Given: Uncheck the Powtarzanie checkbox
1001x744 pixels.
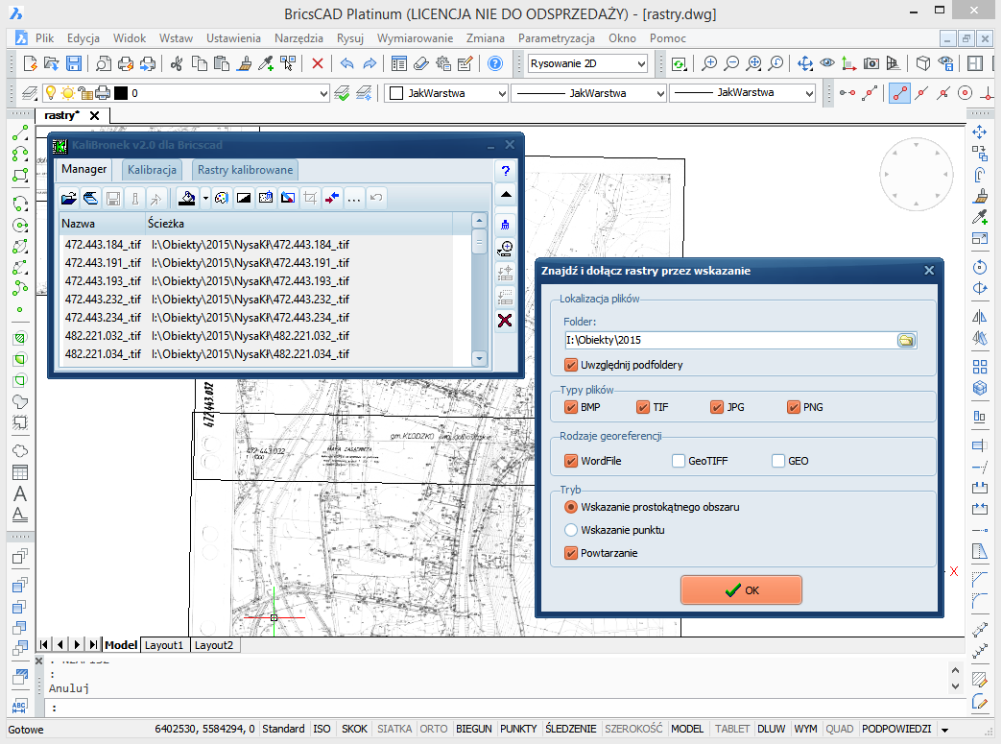Looking at the screenshot, I should click(x=571, y=553).
